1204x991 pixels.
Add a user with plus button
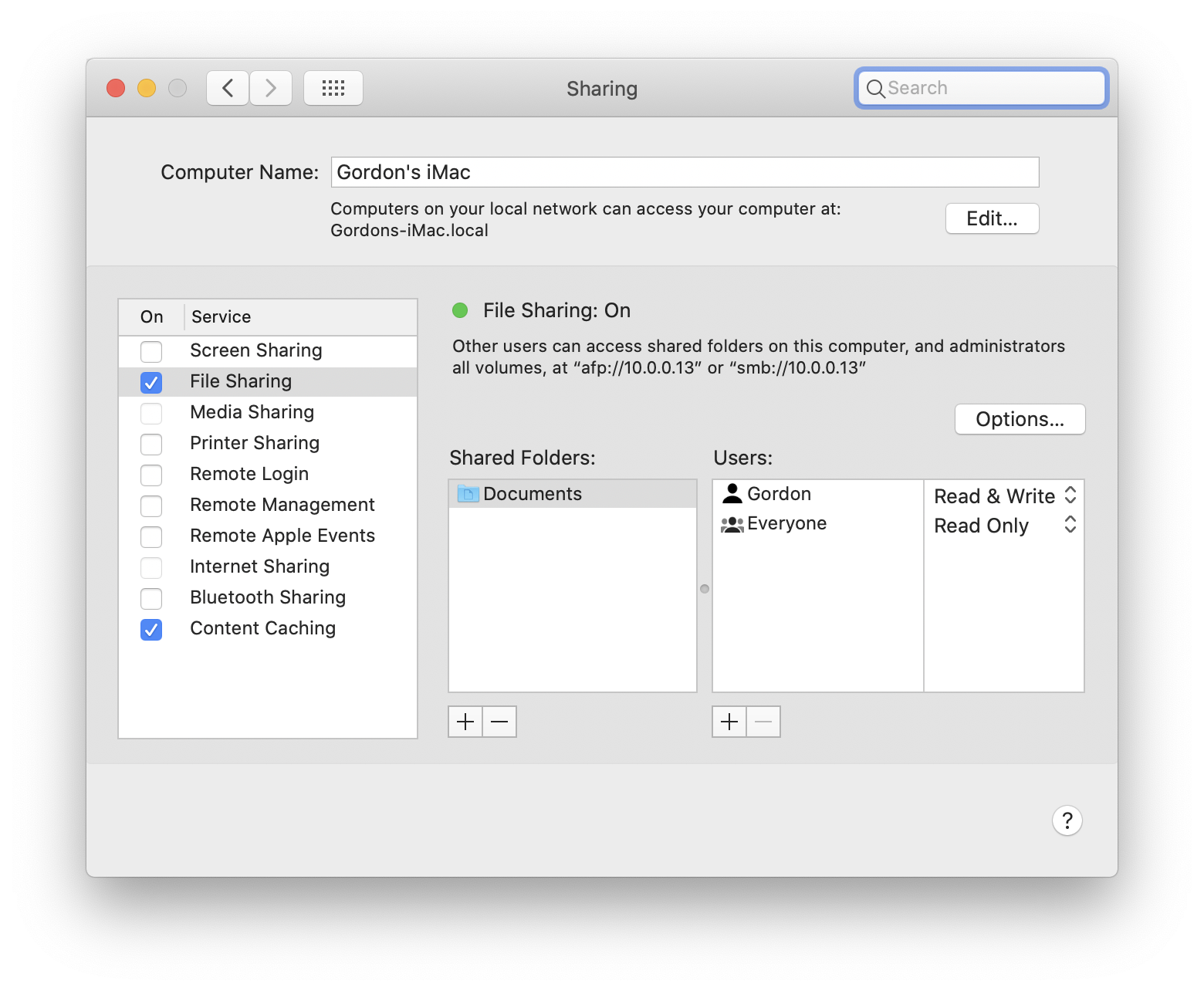point(729,722)
